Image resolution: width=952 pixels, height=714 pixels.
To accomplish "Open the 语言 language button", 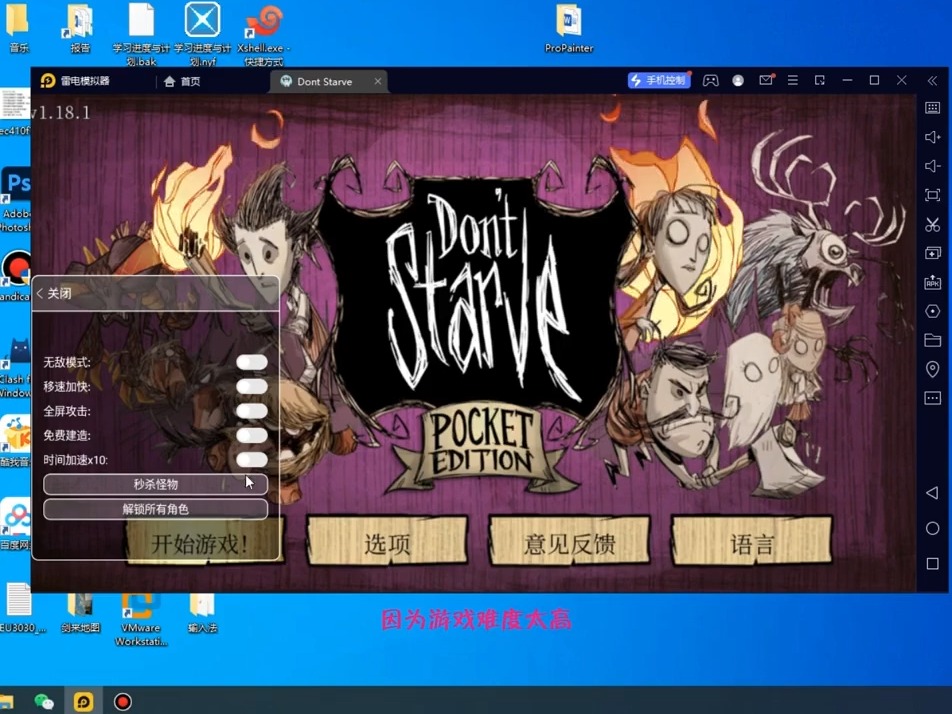I will (752, 542).
